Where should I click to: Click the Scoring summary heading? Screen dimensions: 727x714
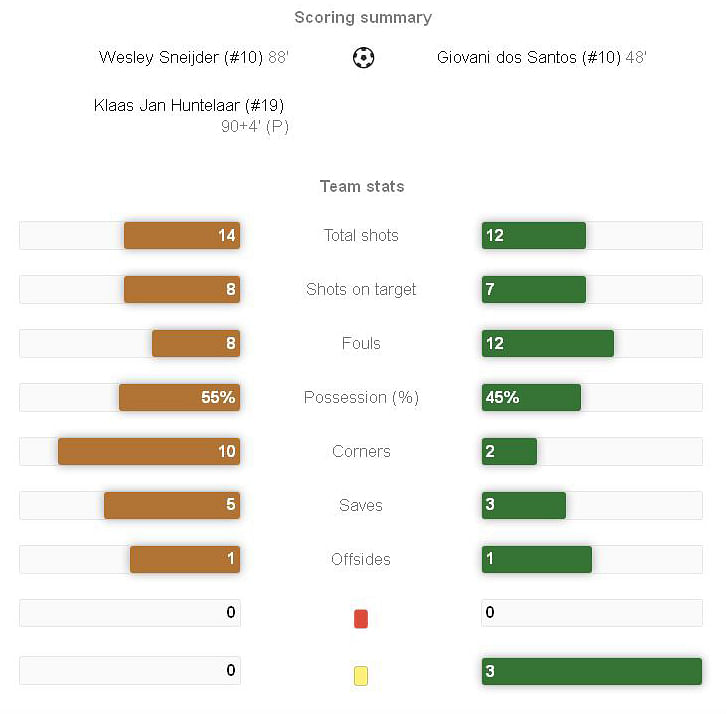363,17
